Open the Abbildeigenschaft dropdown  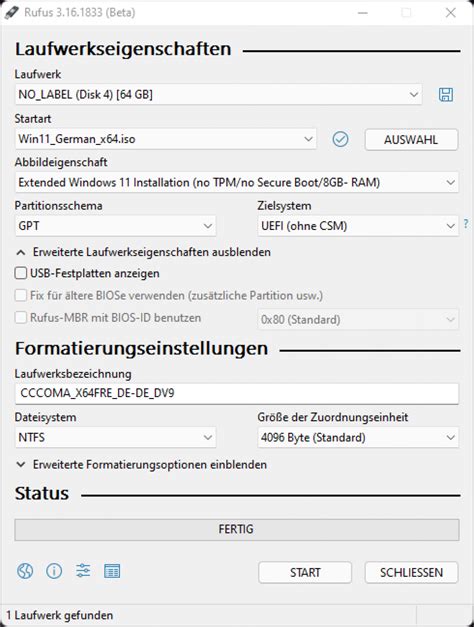(237, 182)
